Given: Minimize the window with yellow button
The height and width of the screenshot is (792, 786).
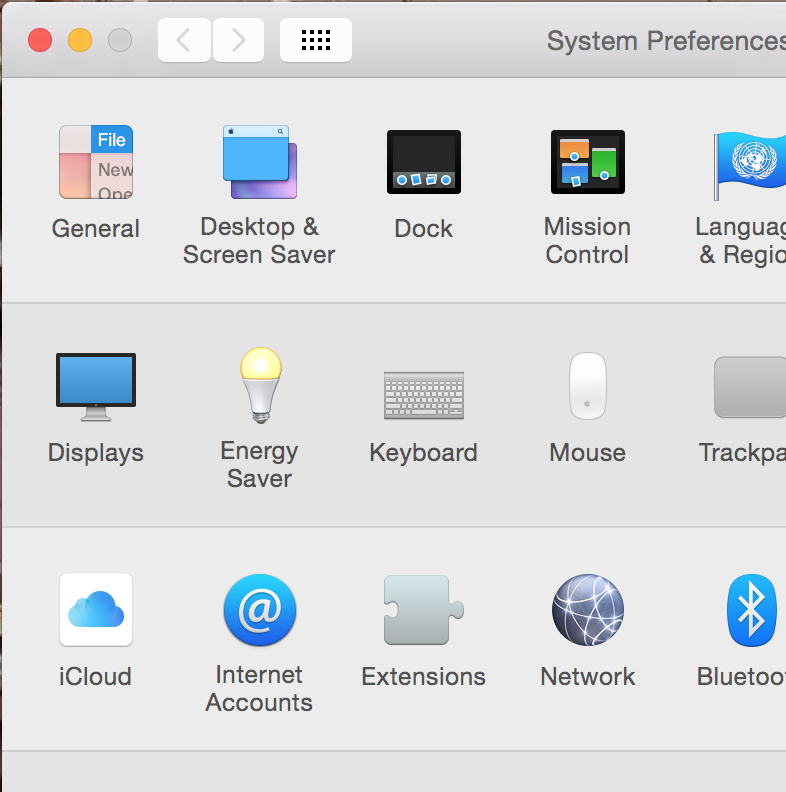Looking at the screenshot, I should tap(80, 40).
